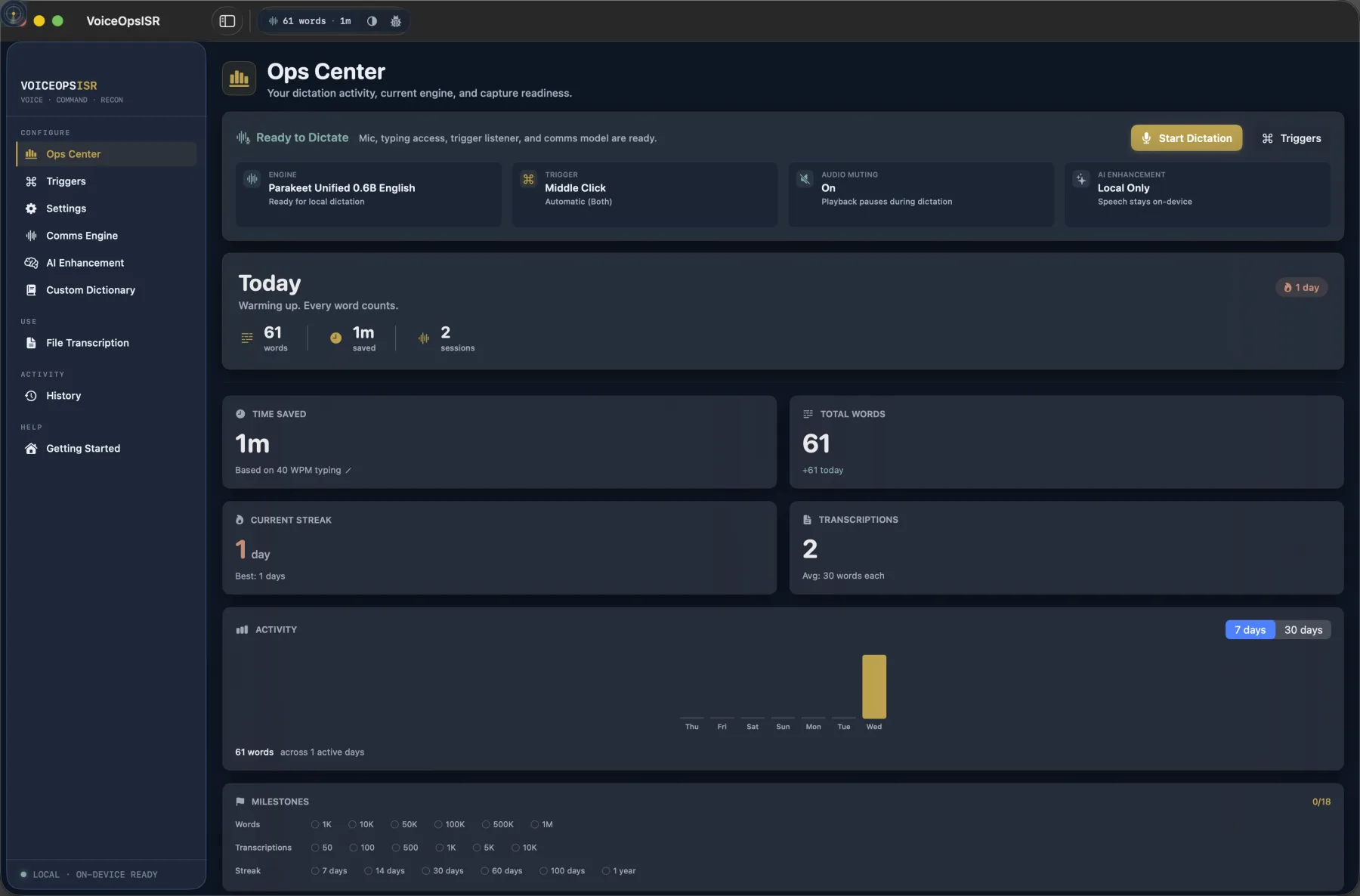Click the Milestones flag icon
1360x896 pixels.
point(240,802)
